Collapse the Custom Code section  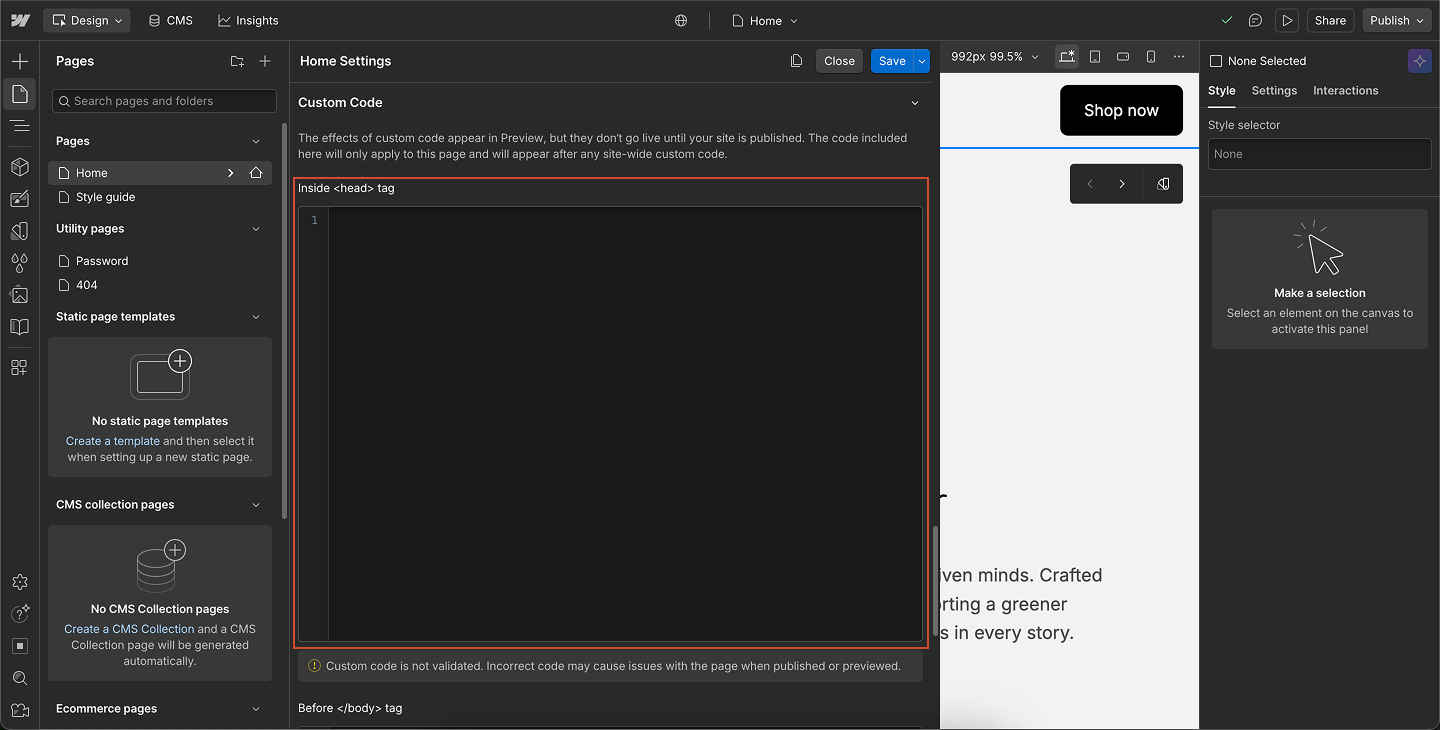click(x=915, y=103)
